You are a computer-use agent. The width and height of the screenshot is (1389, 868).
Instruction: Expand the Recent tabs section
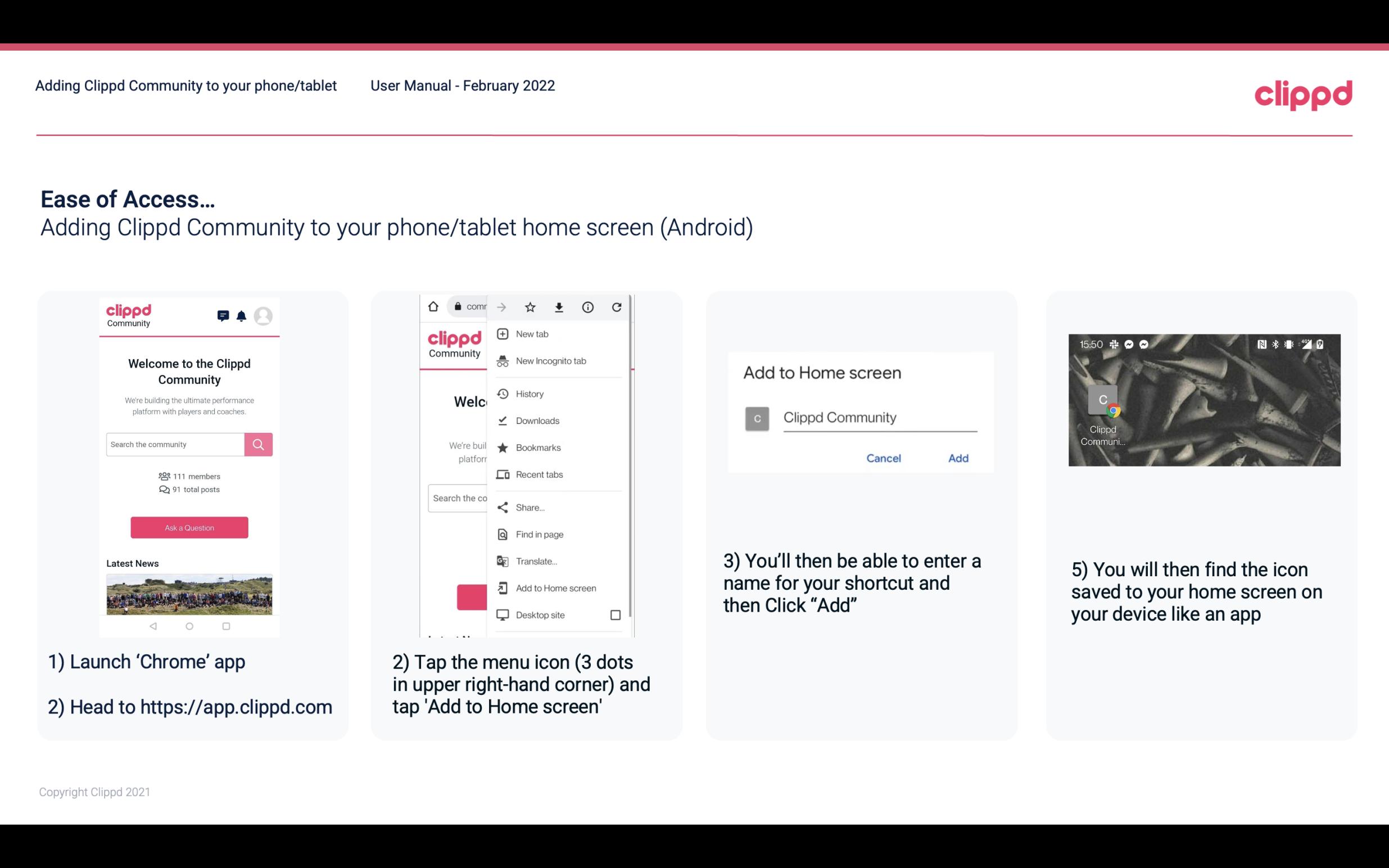pos(557,474)
